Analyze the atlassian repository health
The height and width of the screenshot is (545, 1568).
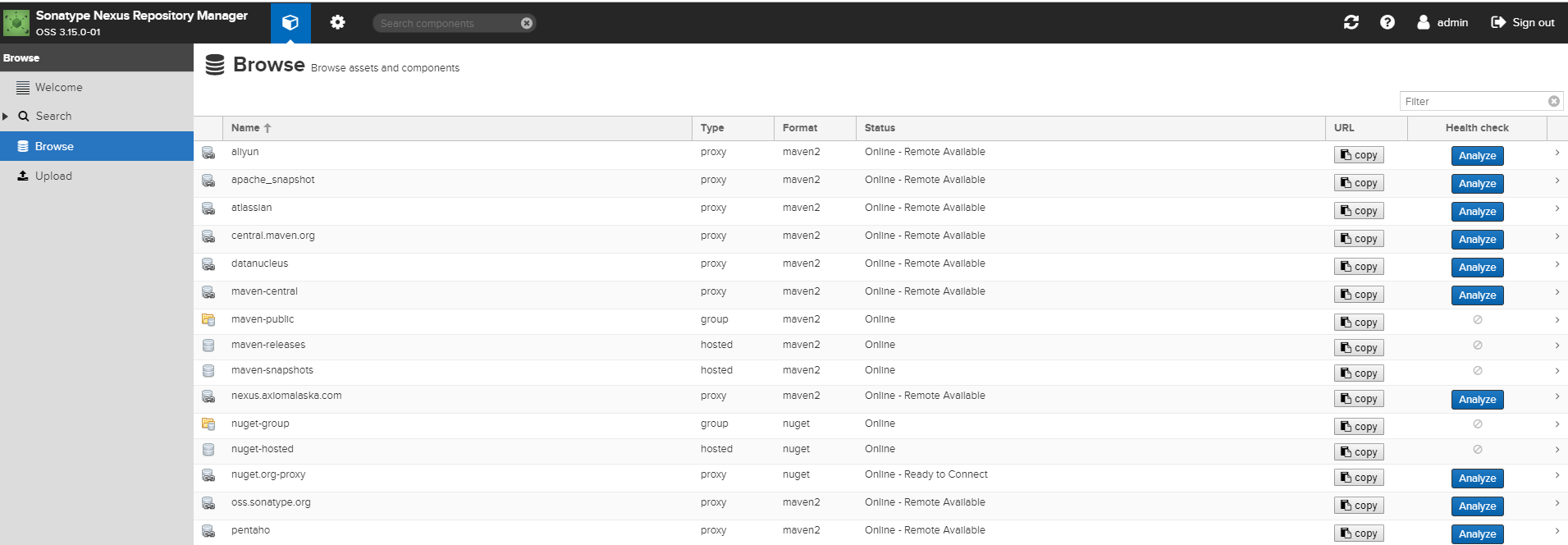pyautogui.click(x=1477, y=212)
